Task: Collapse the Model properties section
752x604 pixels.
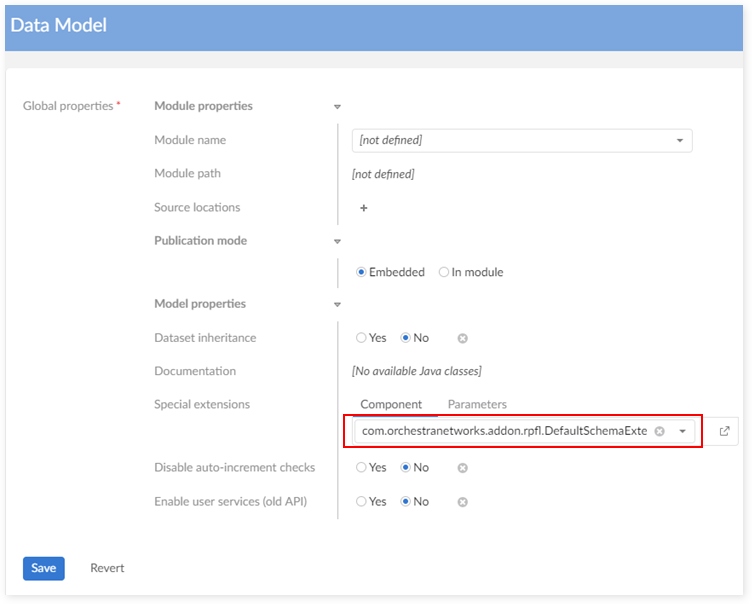Action: (x=337, y=304)
